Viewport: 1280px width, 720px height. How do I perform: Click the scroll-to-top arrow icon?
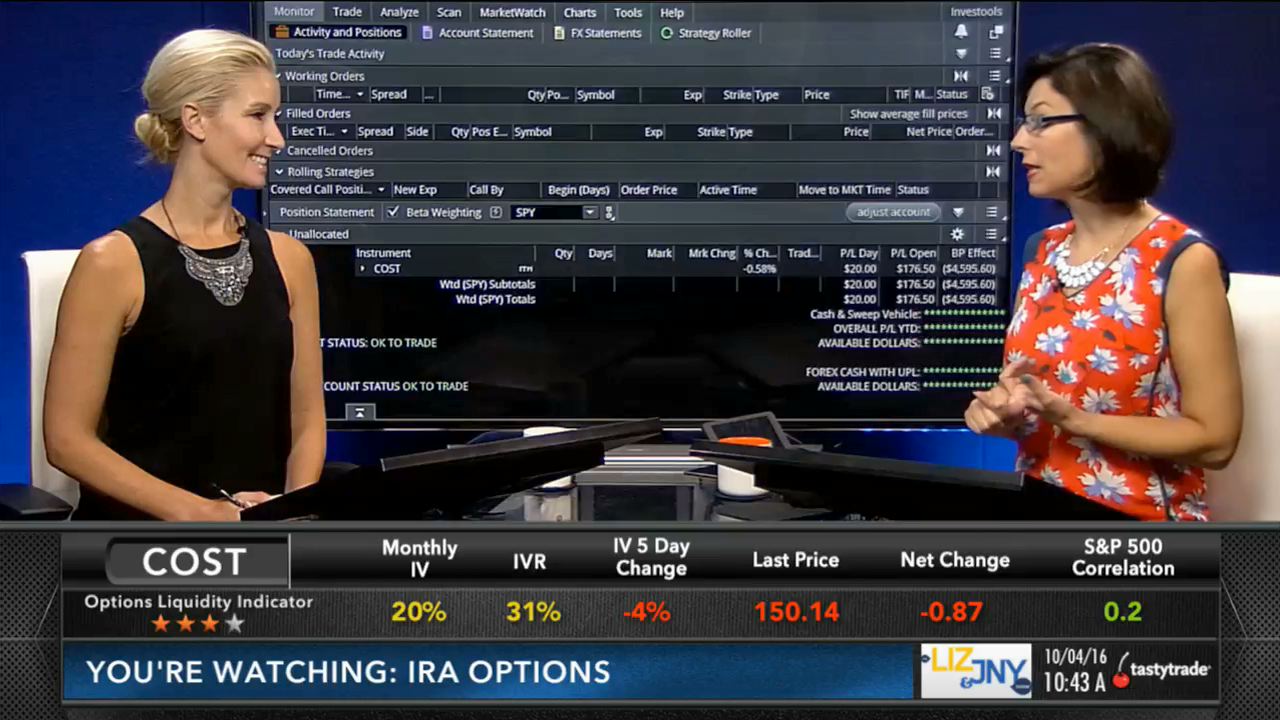pos(360,411)
